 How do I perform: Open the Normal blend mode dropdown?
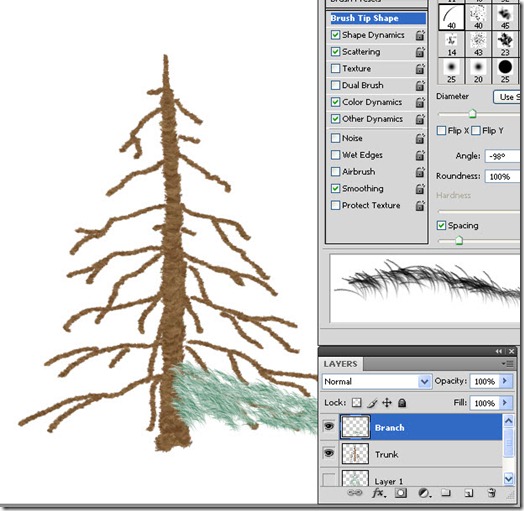pyautogui.click(x=377, y=381)
